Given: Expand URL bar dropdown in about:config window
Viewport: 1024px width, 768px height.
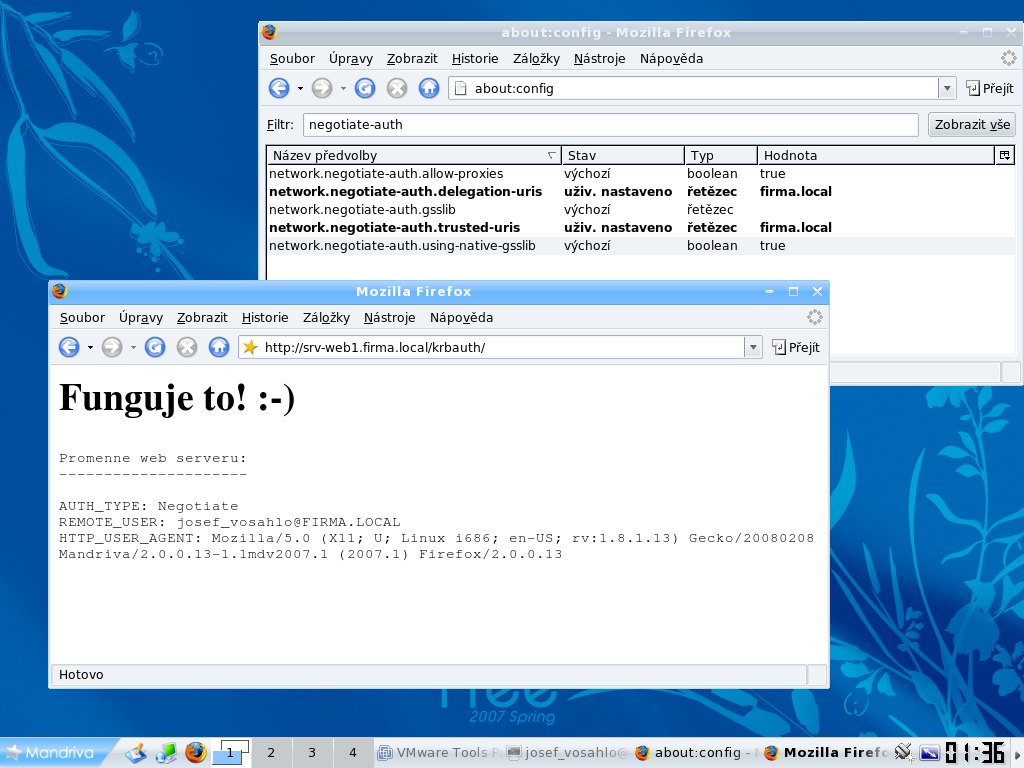Looking at the screenshot, I should (x=947, y=88).
